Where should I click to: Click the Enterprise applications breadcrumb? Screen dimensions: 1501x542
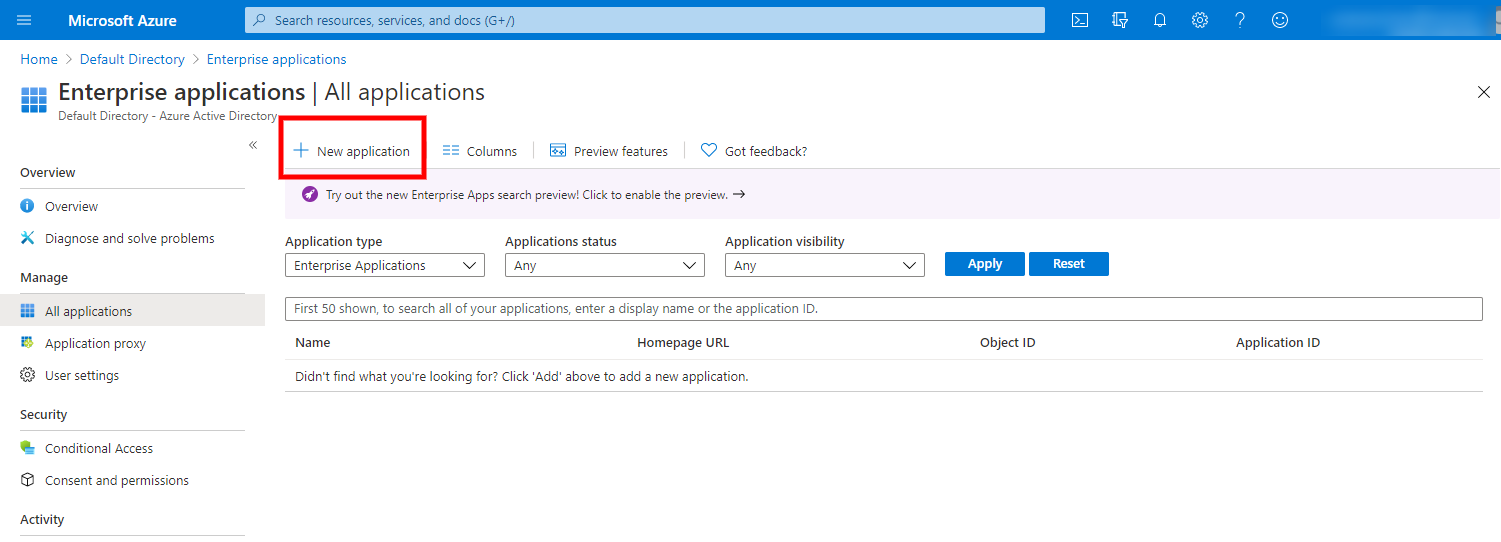277,59
